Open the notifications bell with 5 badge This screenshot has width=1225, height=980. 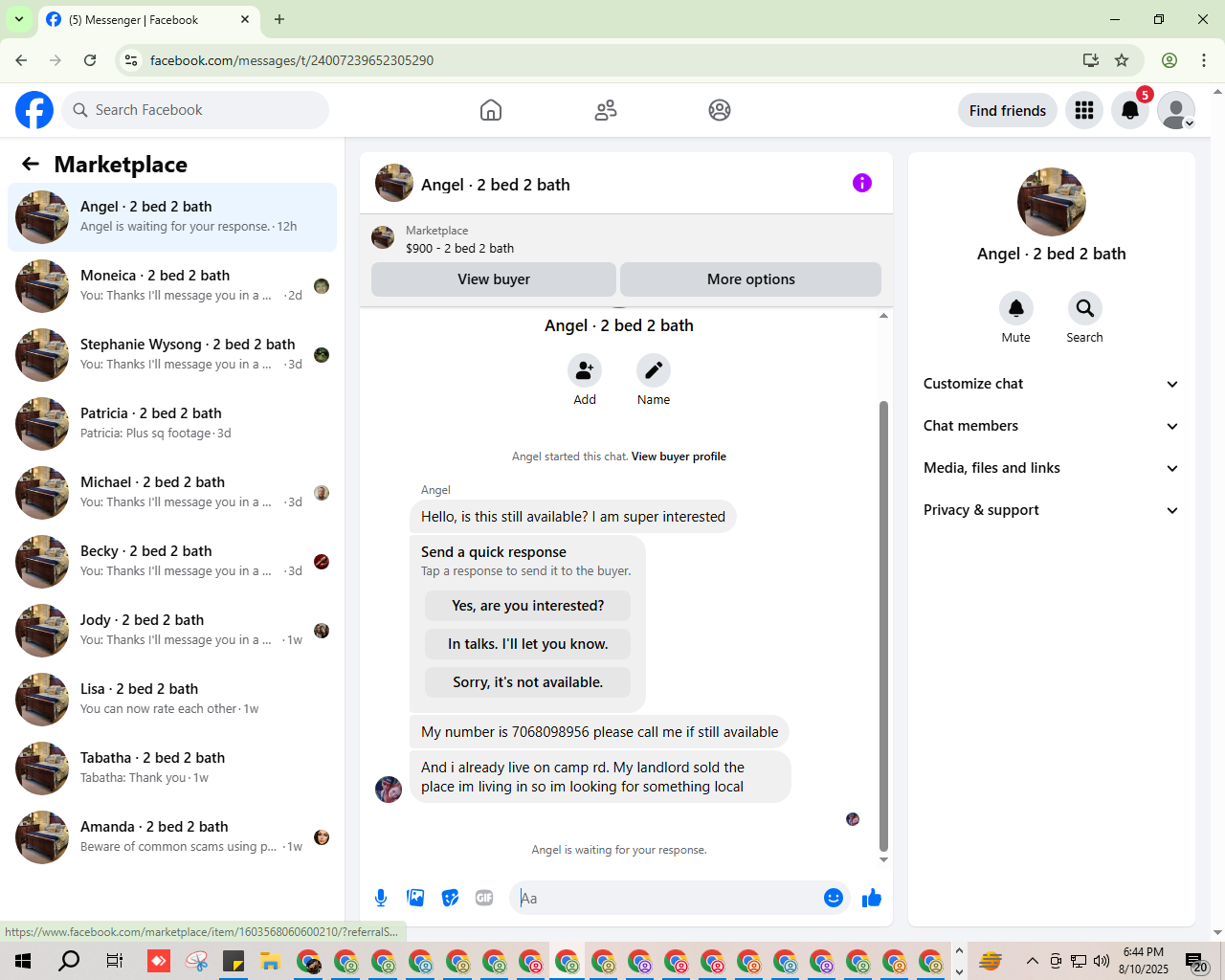(x=1130, y=110)
